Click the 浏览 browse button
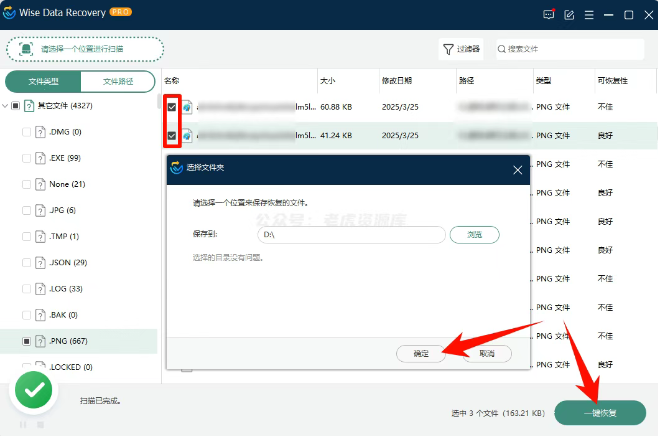This screenshot has height=436, width=658. pos(474,234)
